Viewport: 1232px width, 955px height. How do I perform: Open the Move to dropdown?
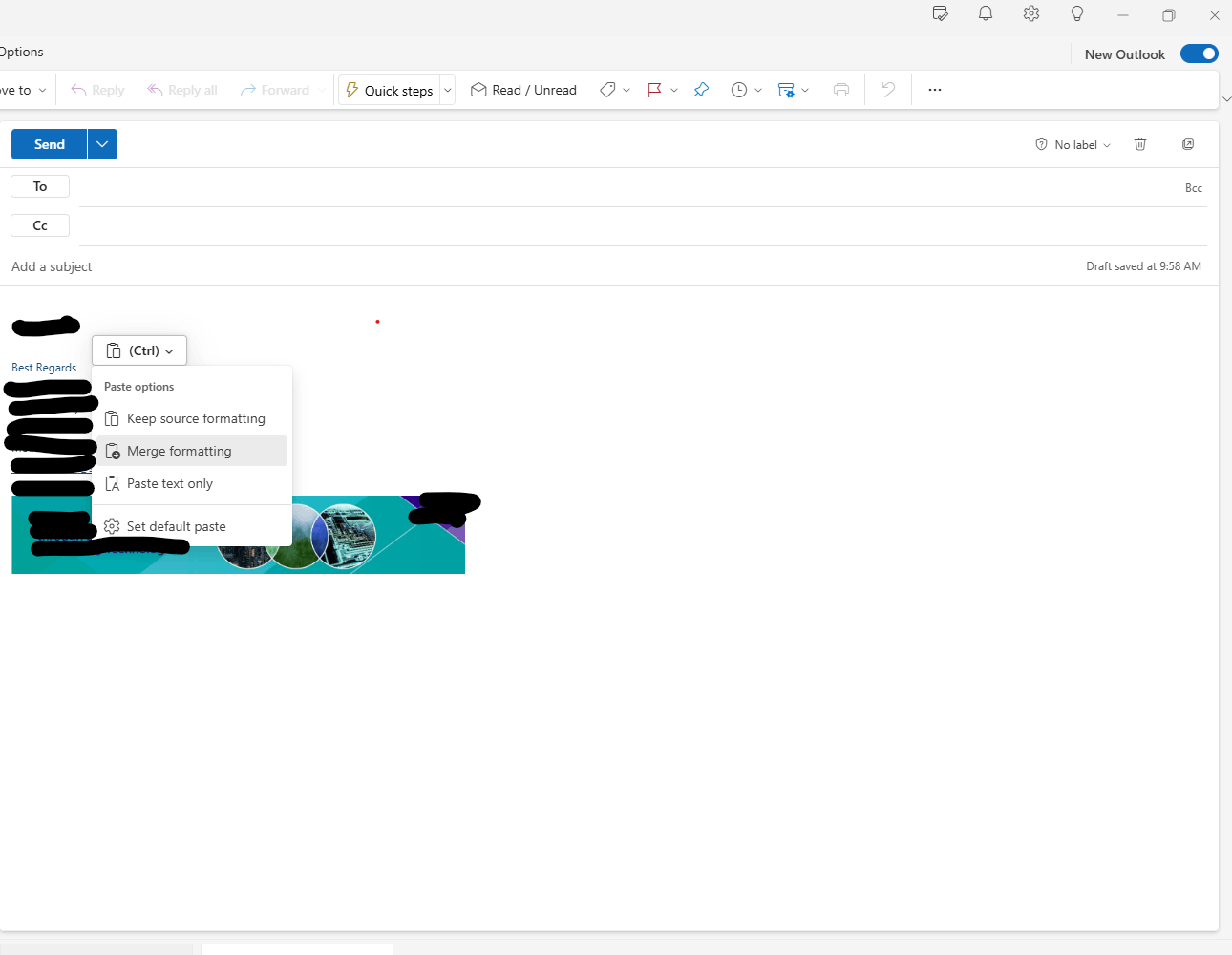pyautogui.click(x=23, y=90)
